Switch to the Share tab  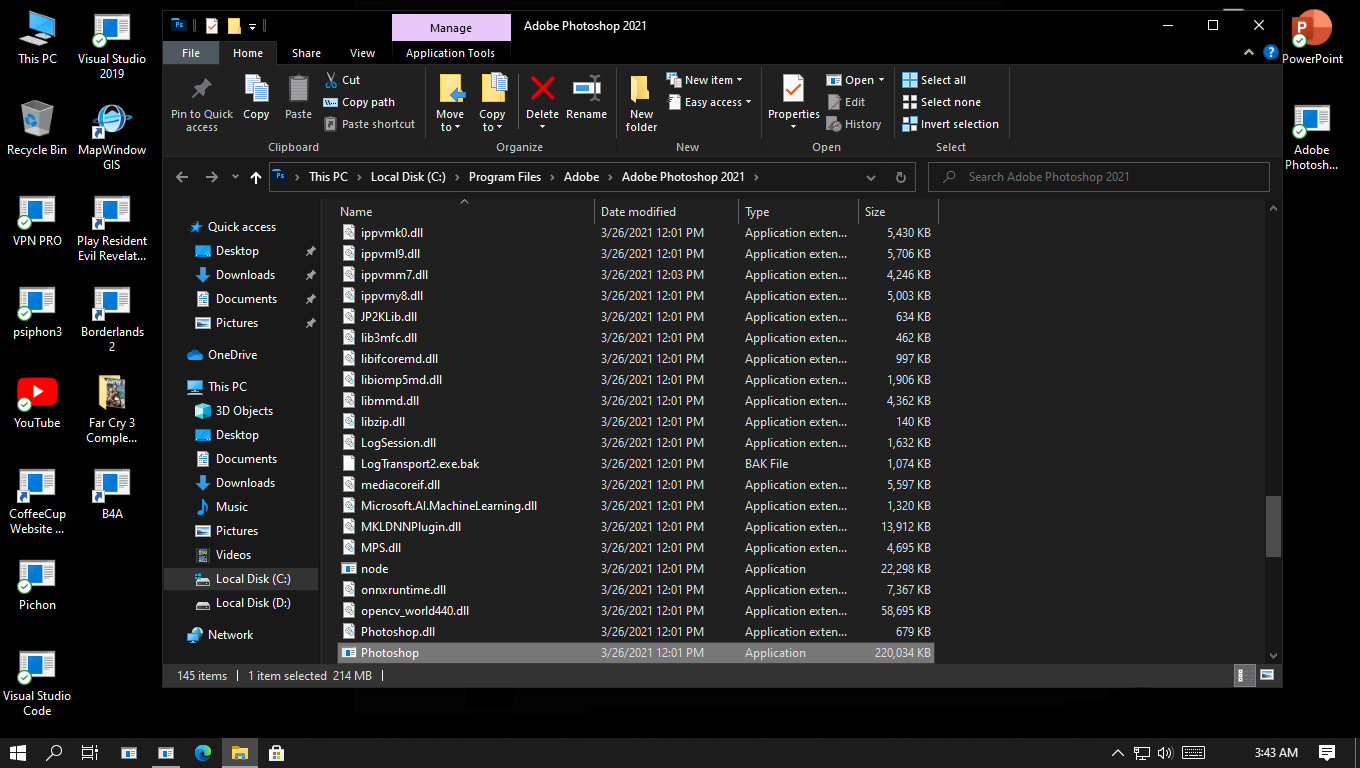(306, 53)
